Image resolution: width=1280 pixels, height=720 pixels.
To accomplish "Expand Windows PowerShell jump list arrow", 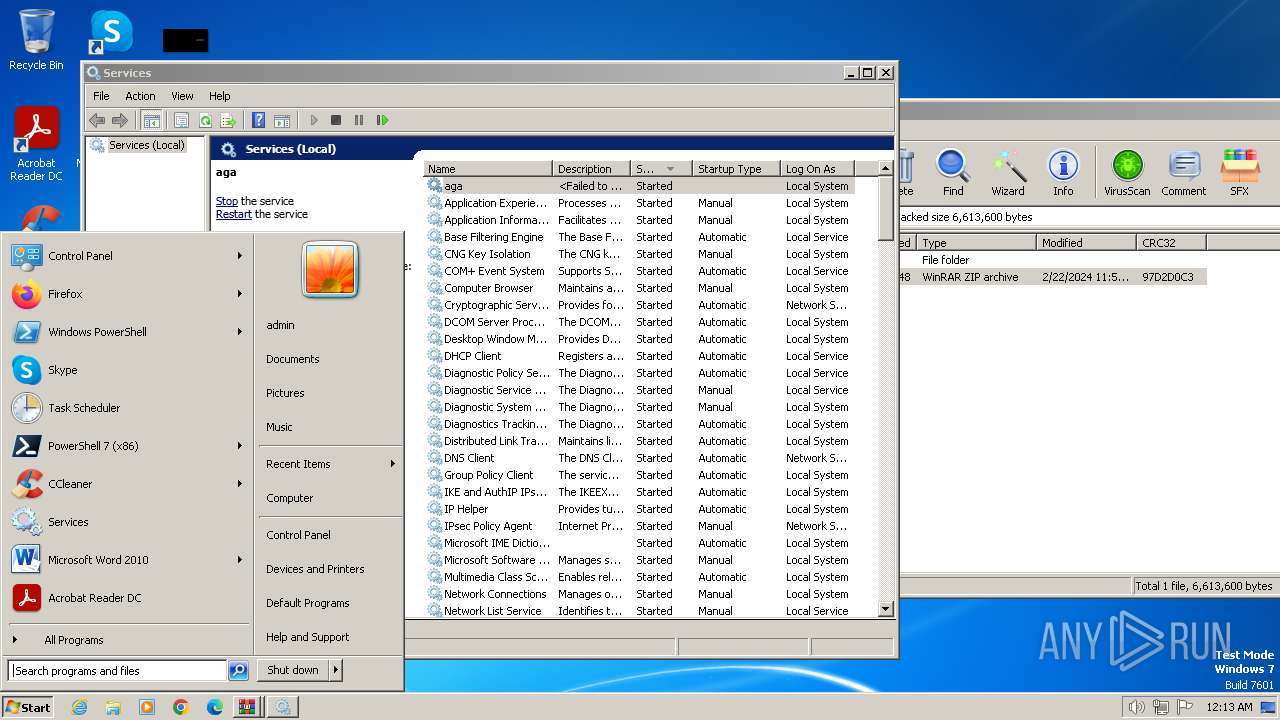I will coord(240,332).
